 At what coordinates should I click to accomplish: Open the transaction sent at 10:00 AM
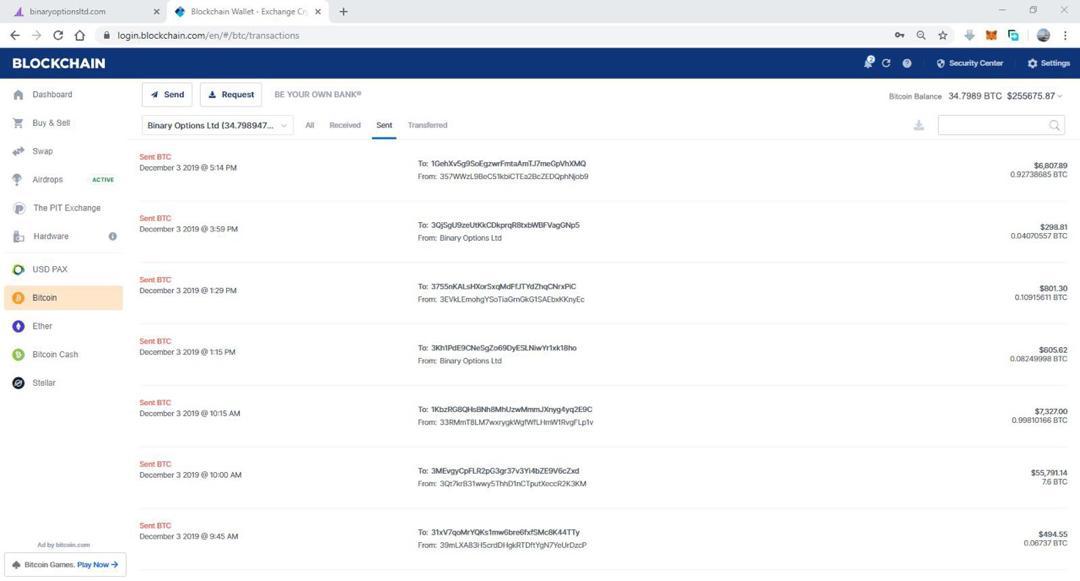tap(603, 477)
